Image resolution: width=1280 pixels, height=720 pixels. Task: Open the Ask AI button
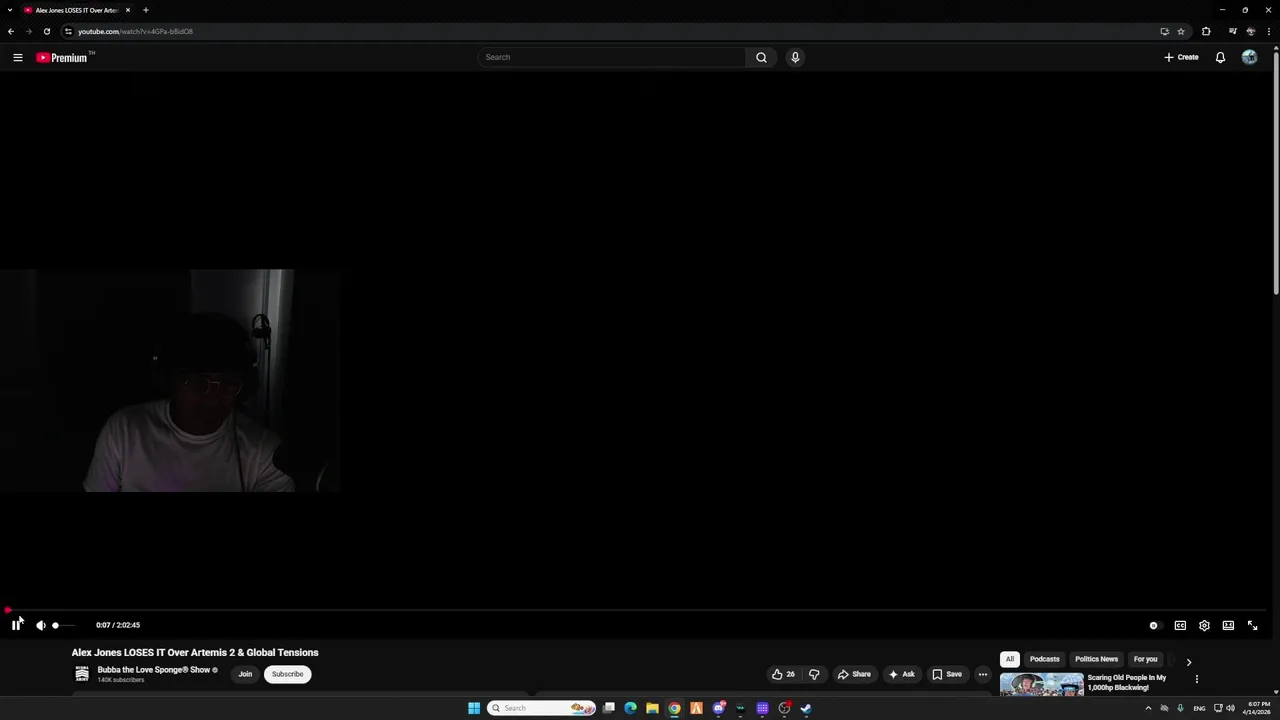point(901,674)
